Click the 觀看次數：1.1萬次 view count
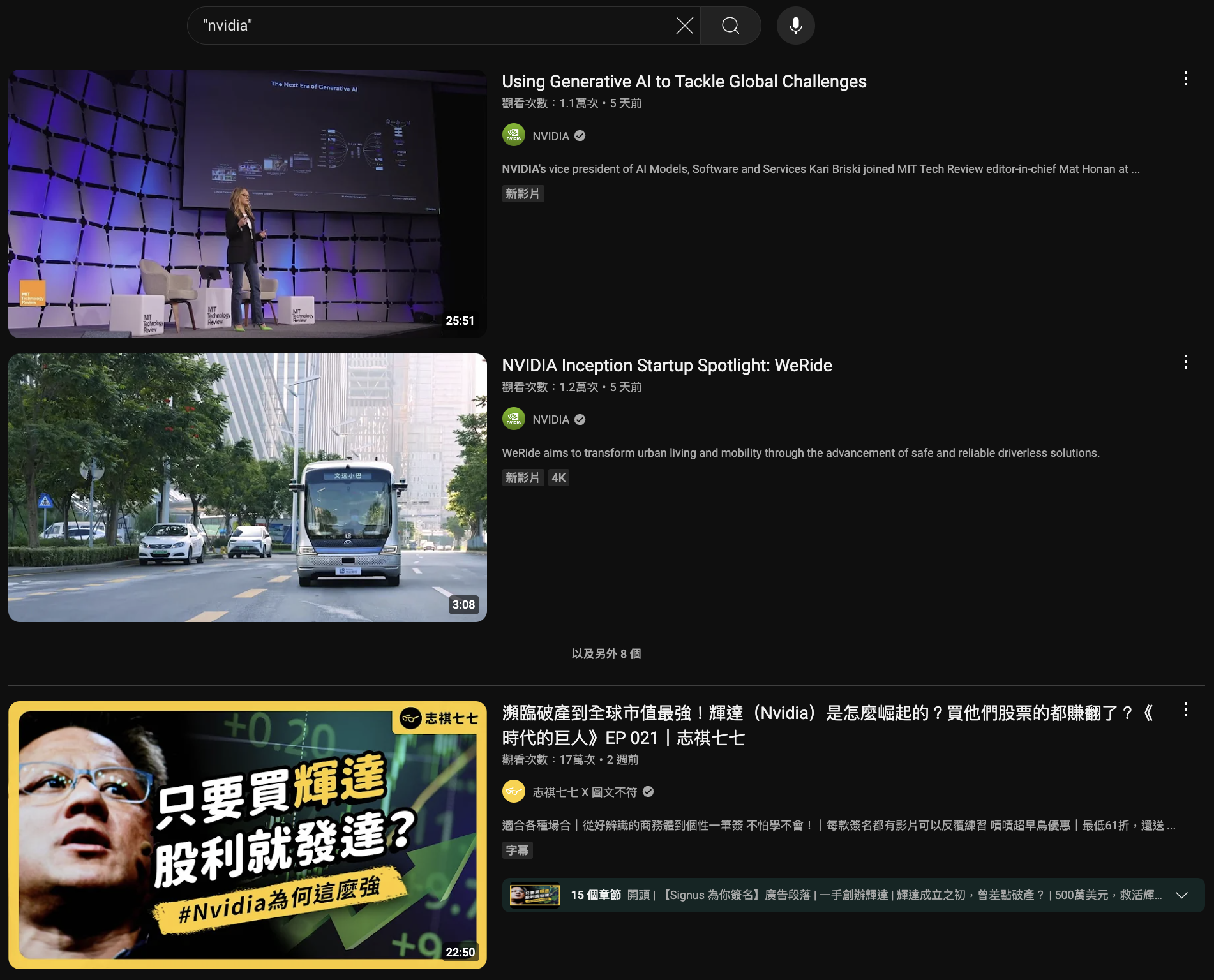The height and width of the screenshot is (980, 1214). coord(550,103)
